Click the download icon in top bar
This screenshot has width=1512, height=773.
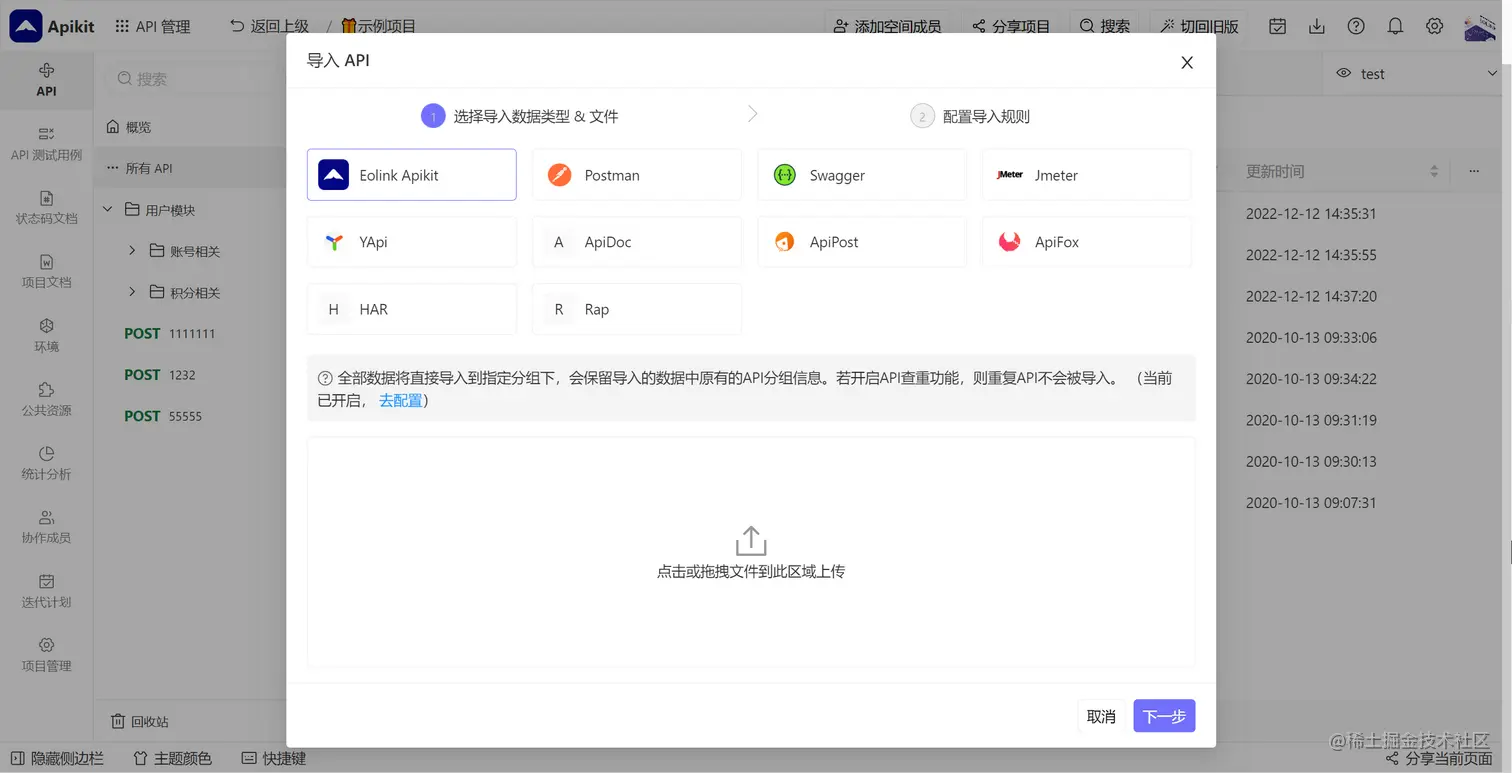[1317, 26]
